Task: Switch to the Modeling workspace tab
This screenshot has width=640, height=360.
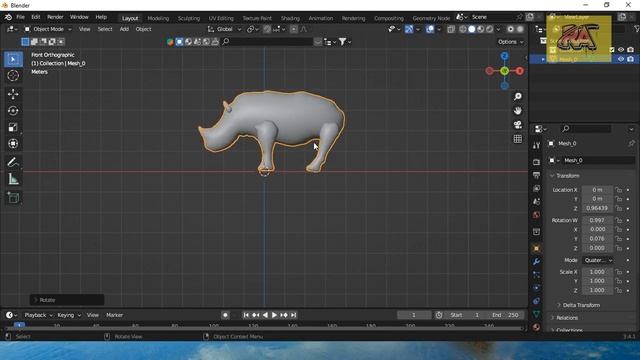Action: pos(158,18)
